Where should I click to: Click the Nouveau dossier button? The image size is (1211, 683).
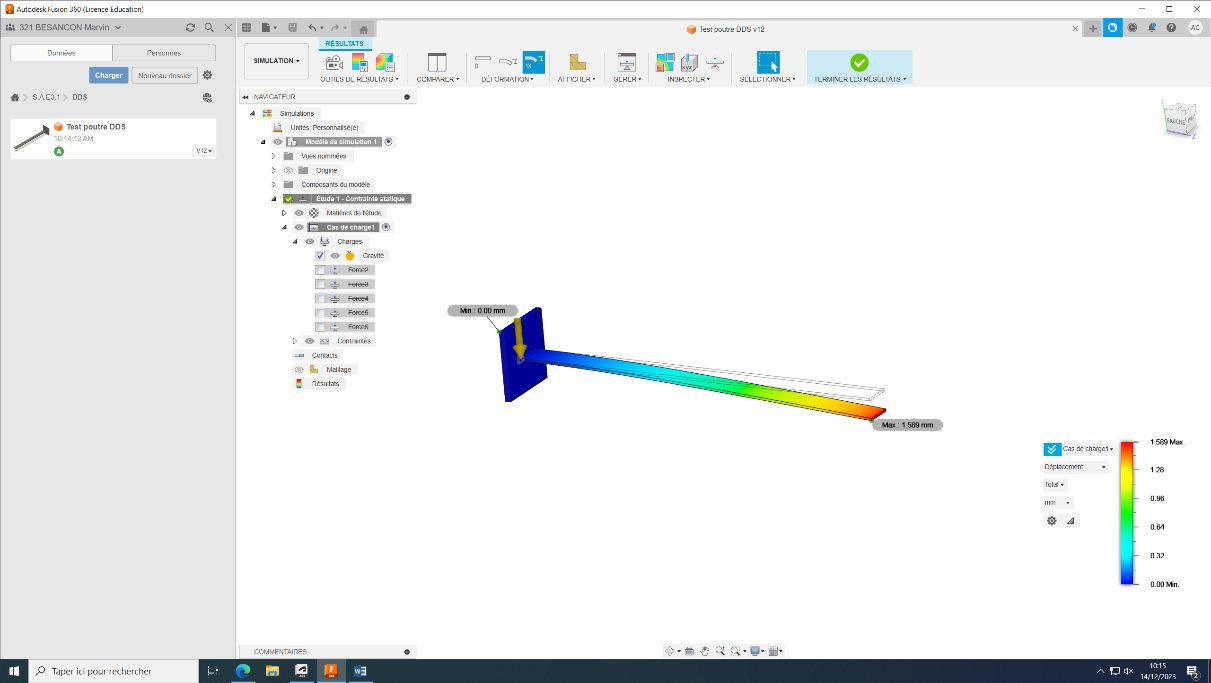click(x=165, y=75)
